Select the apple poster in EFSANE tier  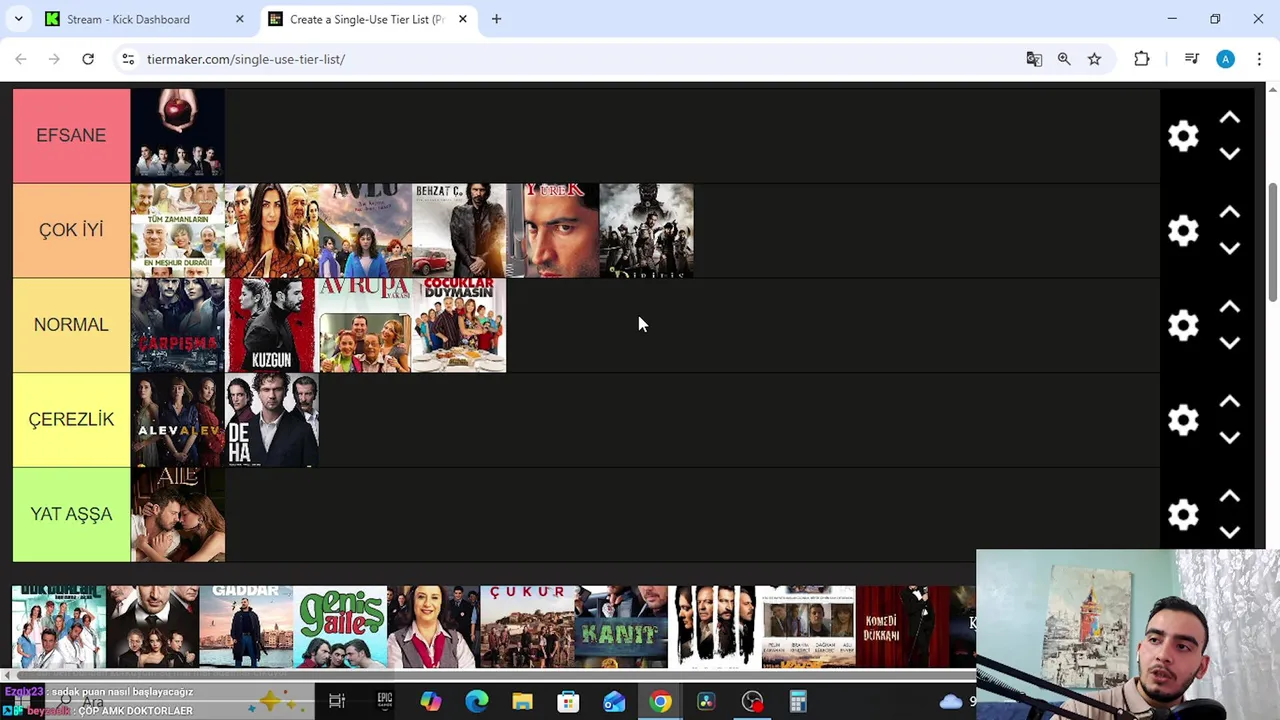pos(177,135)
